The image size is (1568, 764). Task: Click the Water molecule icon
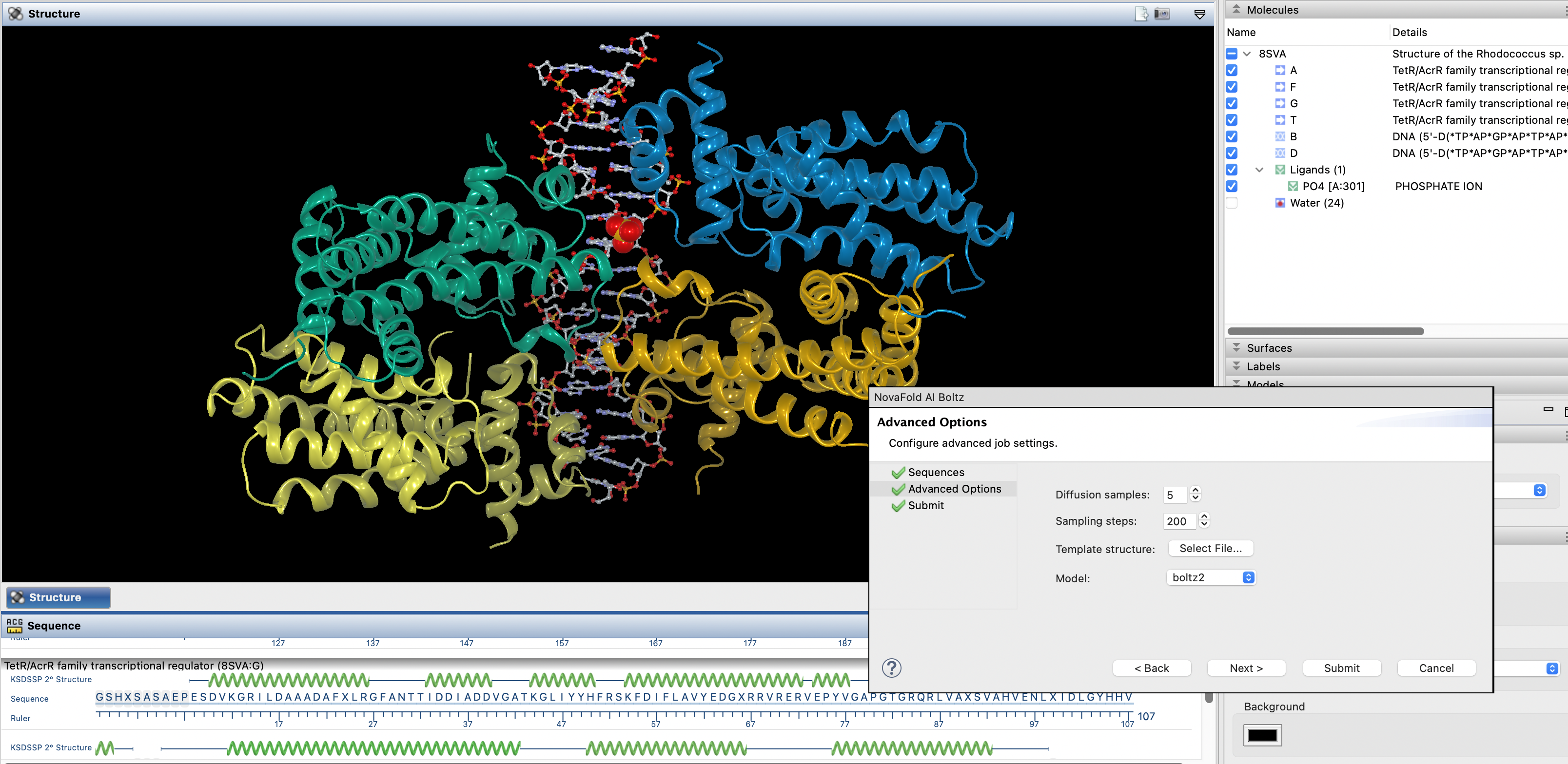click(x=1280, y=203)
